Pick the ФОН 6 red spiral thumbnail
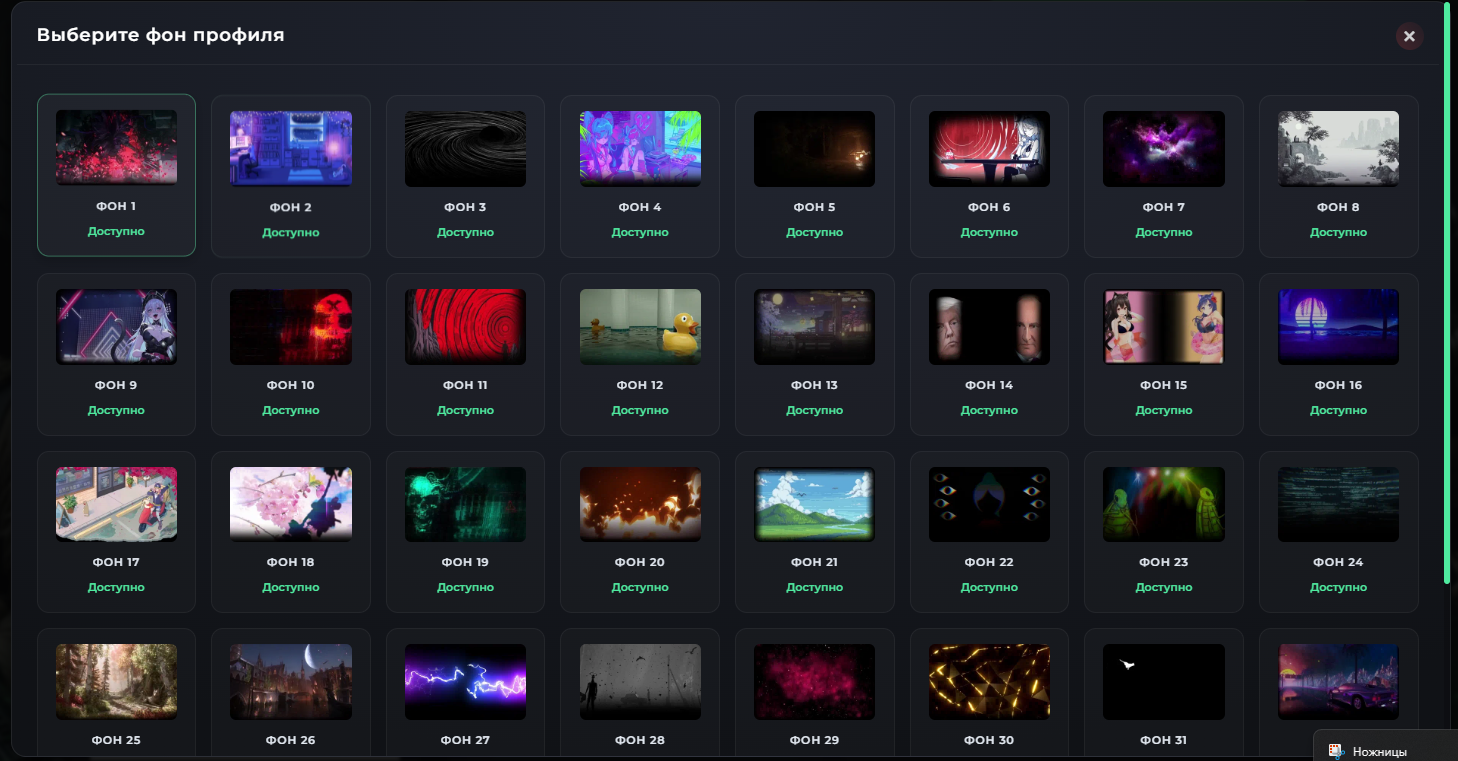The image size is (1458, 761). [989, 148]
